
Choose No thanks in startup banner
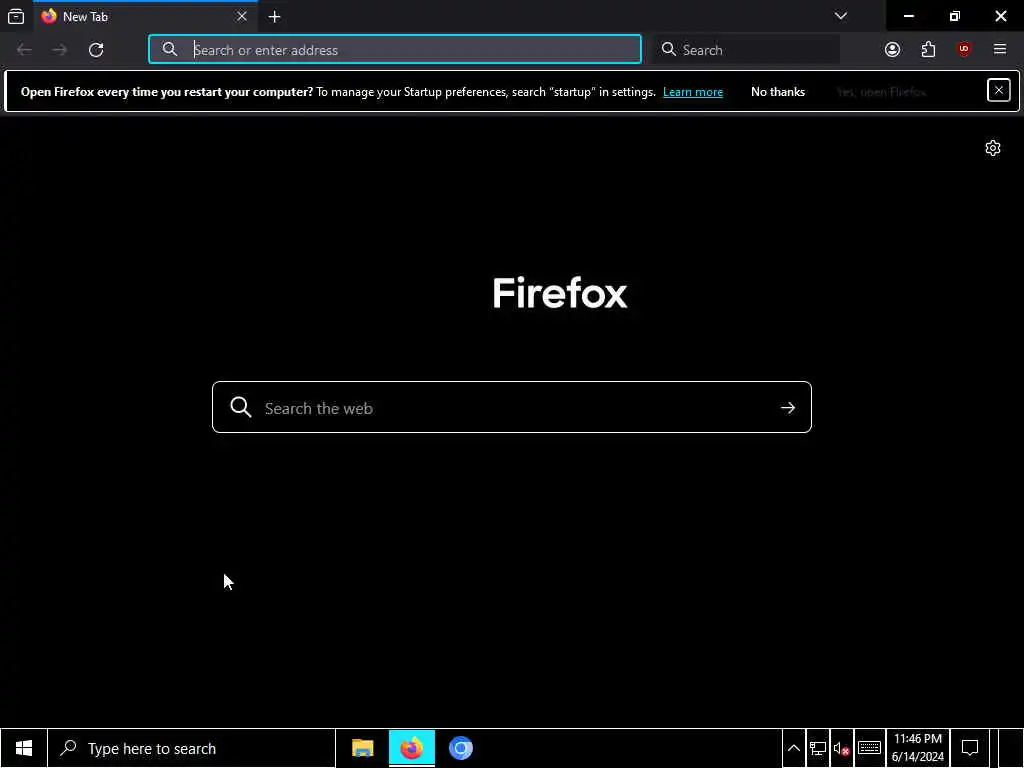point(778,92)
